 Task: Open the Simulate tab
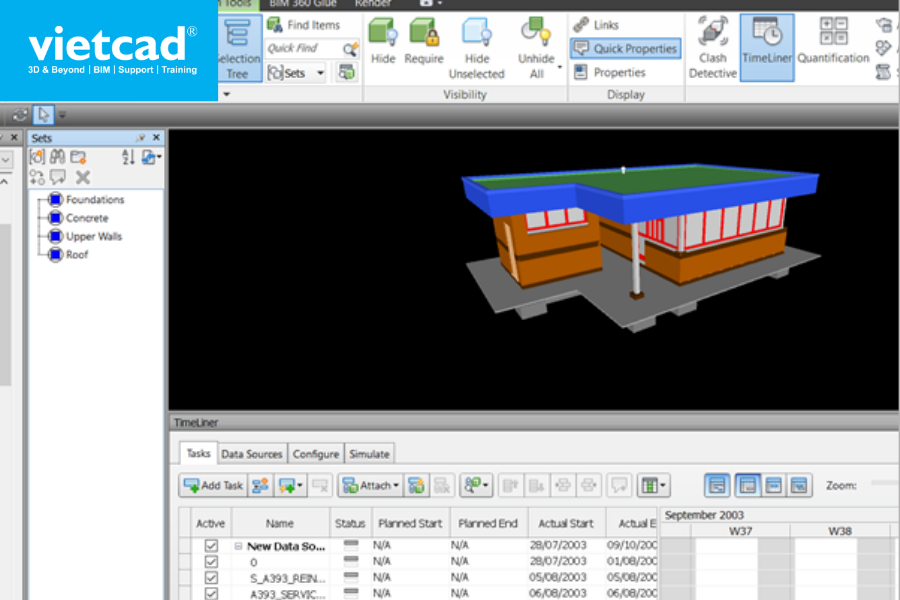369,454
